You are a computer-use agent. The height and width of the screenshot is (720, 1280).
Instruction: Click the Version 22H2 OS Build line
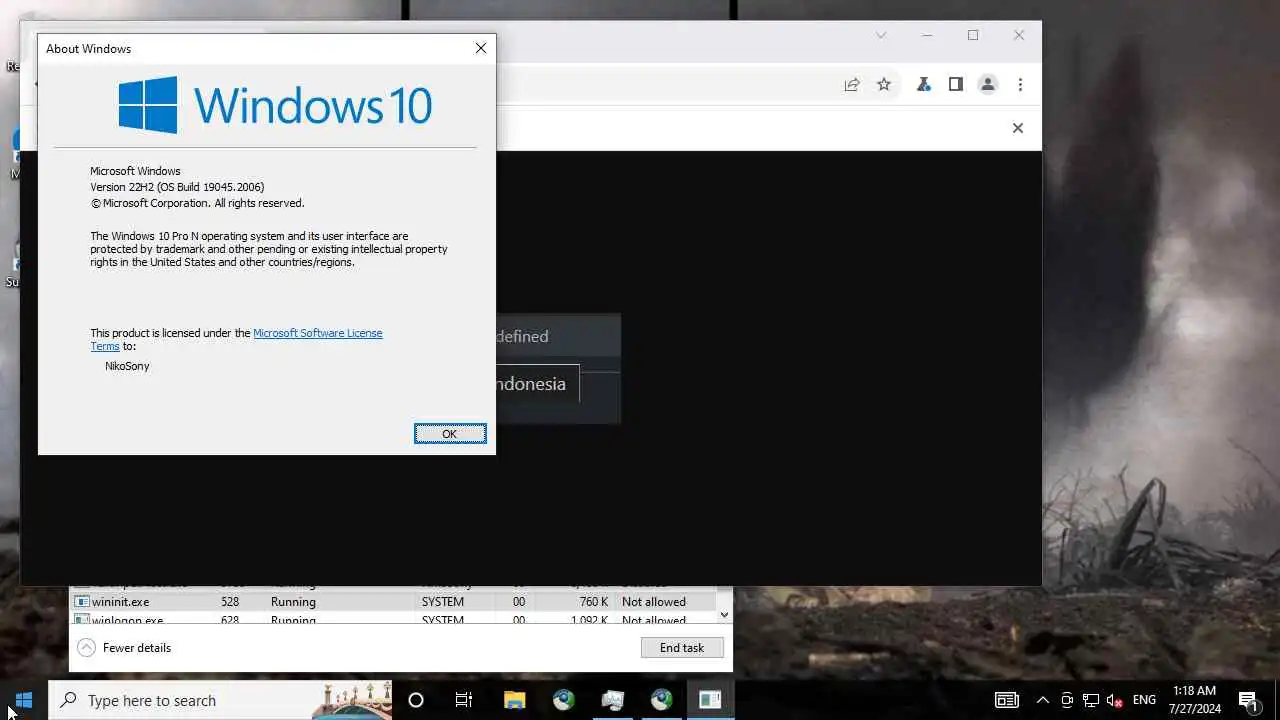pyautogui.click(x=177, y=187)
